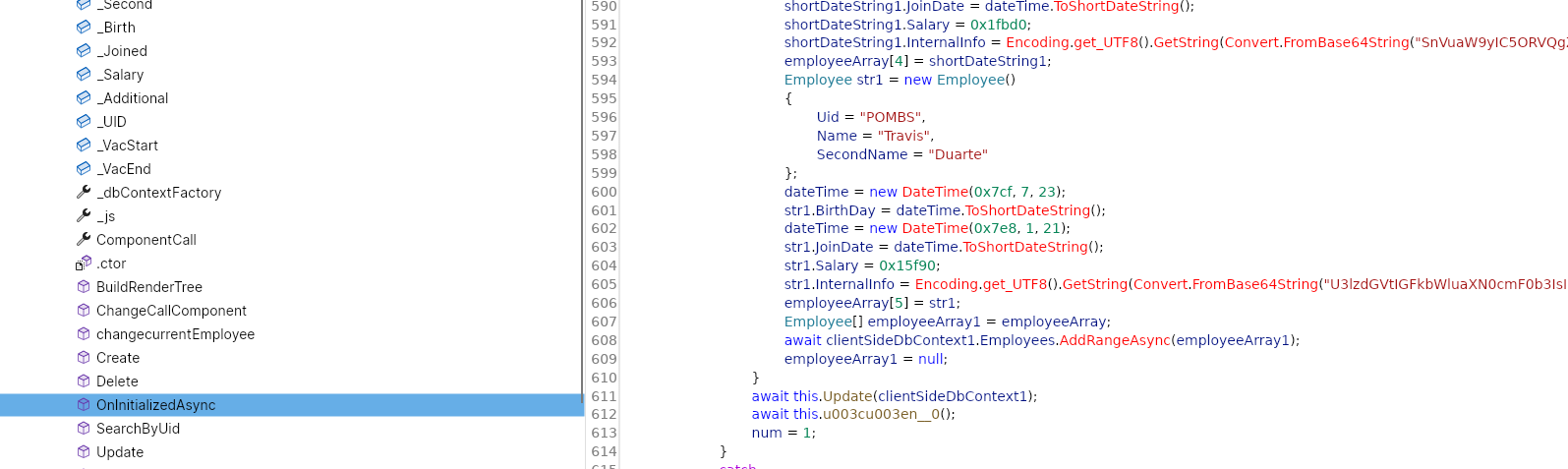The height and width of the screenshot is (469, 1568).
Task: Click the field icon beside _UID
Action: click(84, 121)
